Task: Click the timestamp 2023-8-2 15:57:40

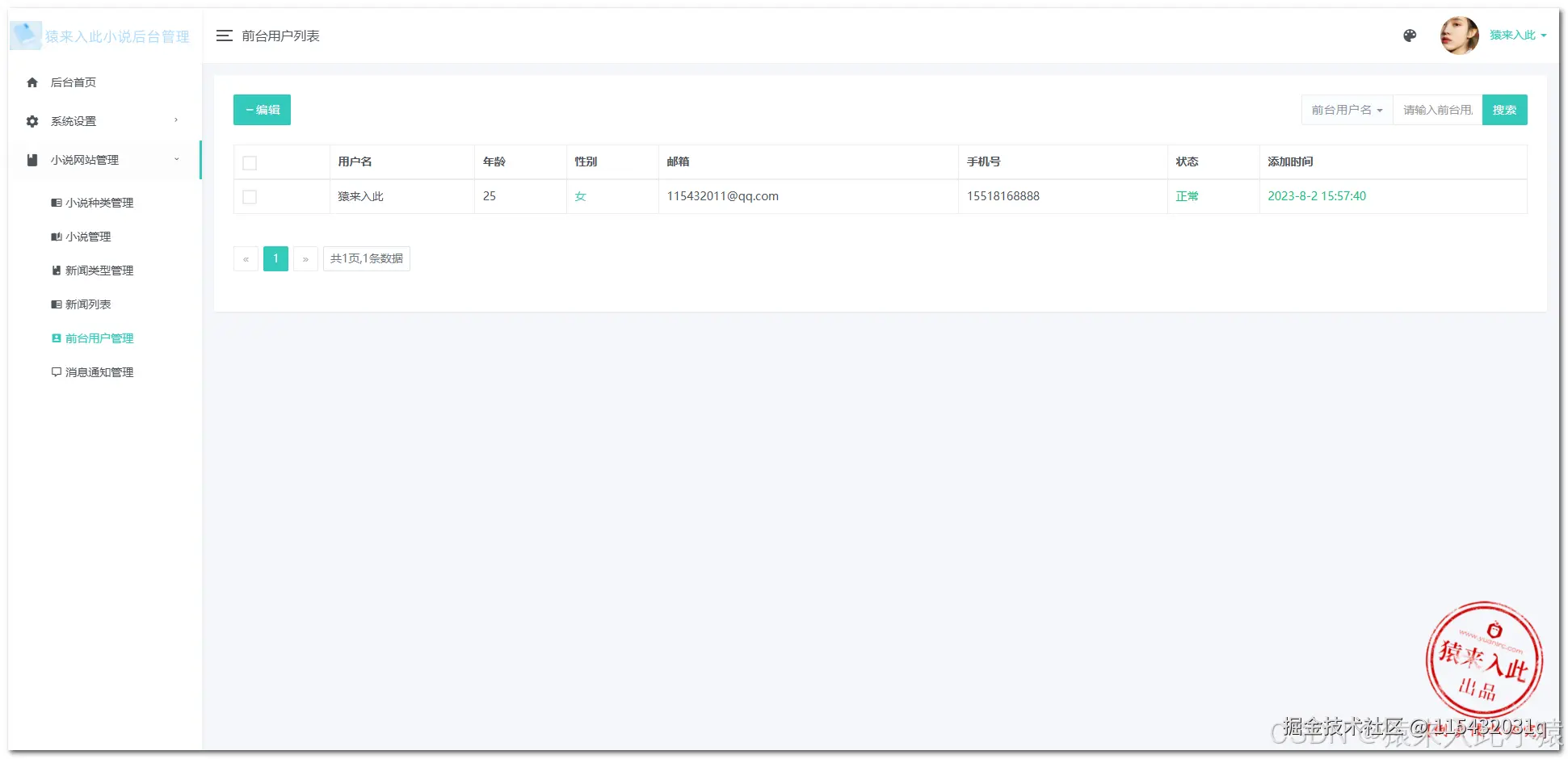Action: click(1317, 196)
